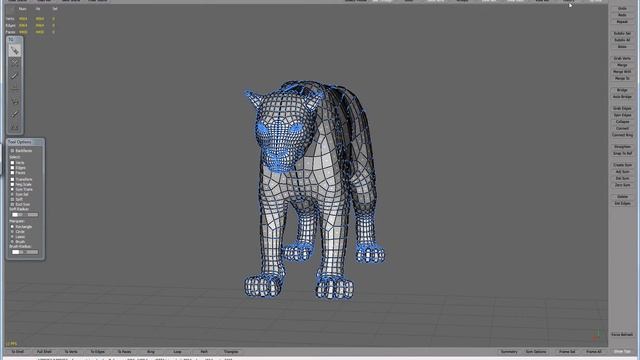Viewport: 640px width, 360px height.
Task: Adjust the Brush Radius slider
Action: 24,252
